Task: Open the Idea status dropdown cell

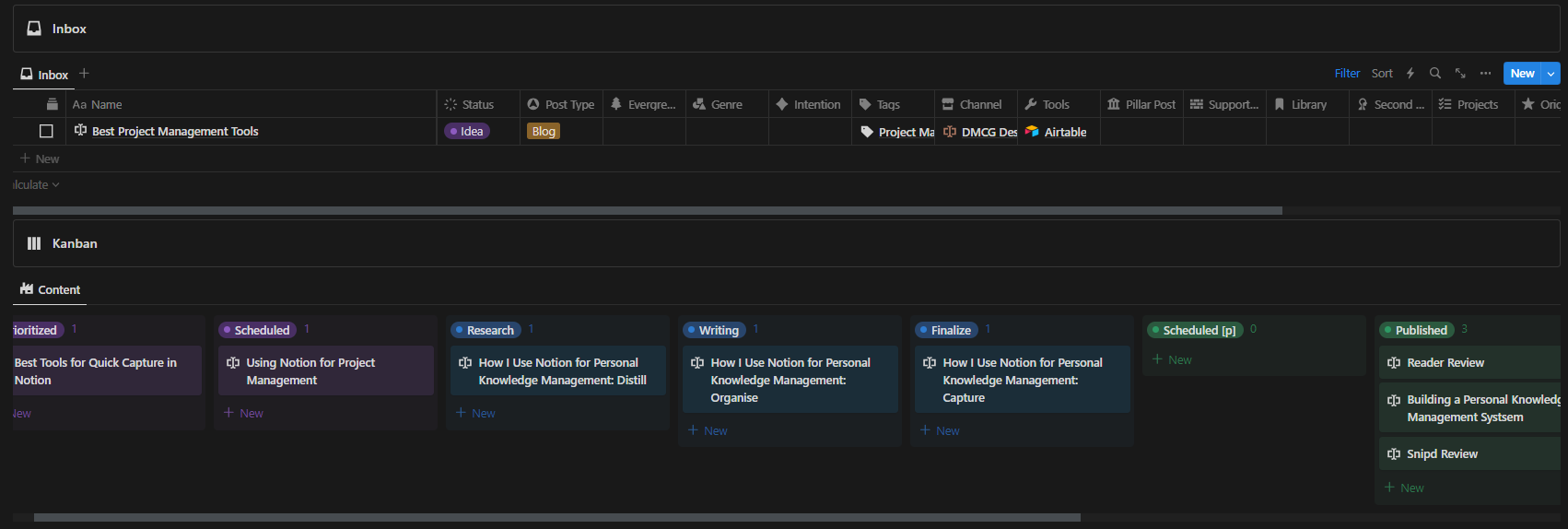Action: [x=478, y=132]
